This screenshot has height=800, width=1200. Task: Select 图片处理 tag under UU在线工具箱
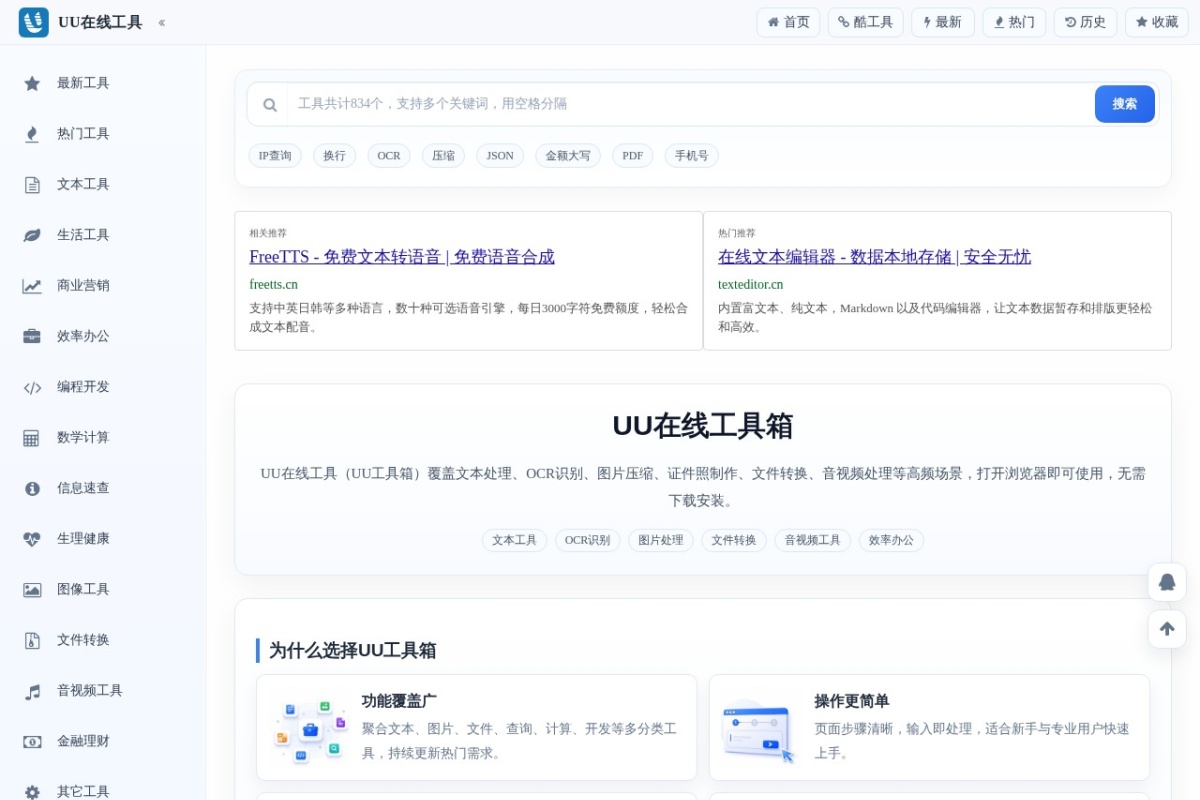[x=660, y=540]
